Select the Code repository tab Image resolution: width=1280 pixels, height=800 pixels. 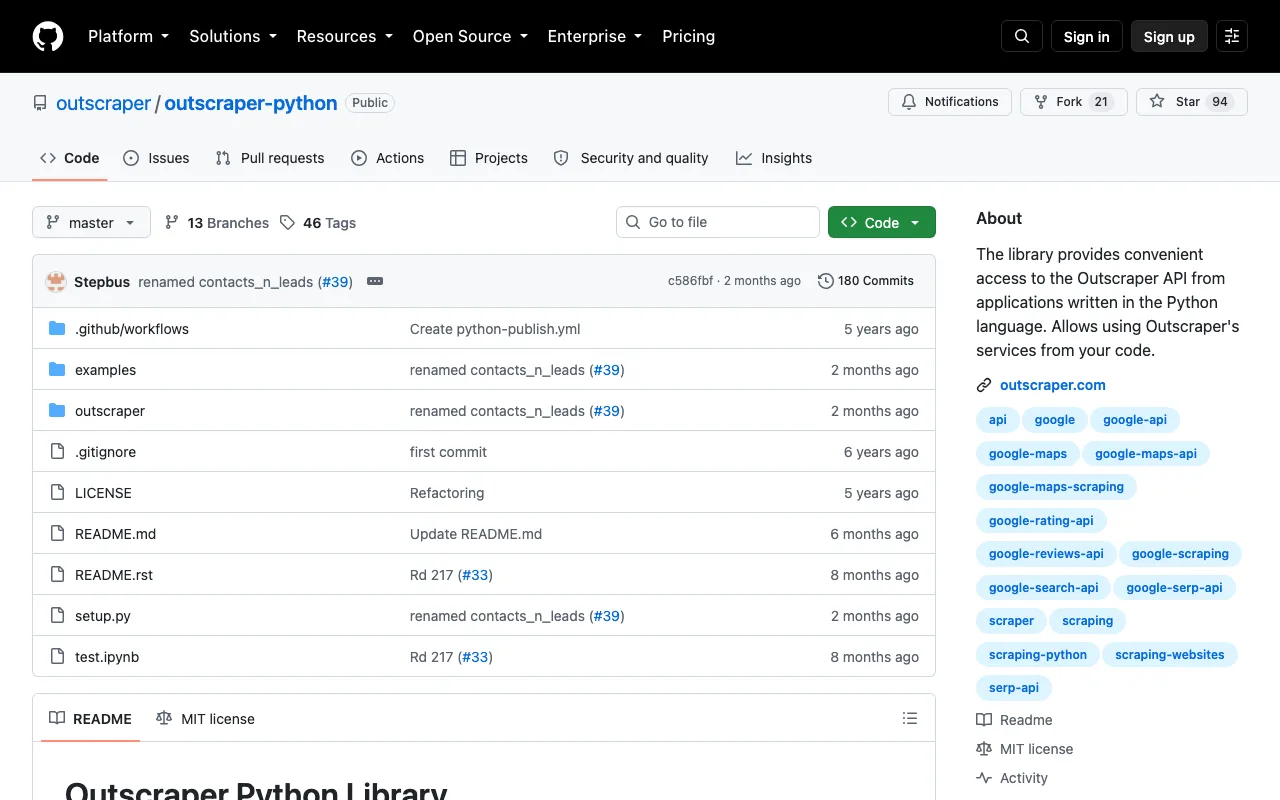pyautogui.click(x=70, y=158)
